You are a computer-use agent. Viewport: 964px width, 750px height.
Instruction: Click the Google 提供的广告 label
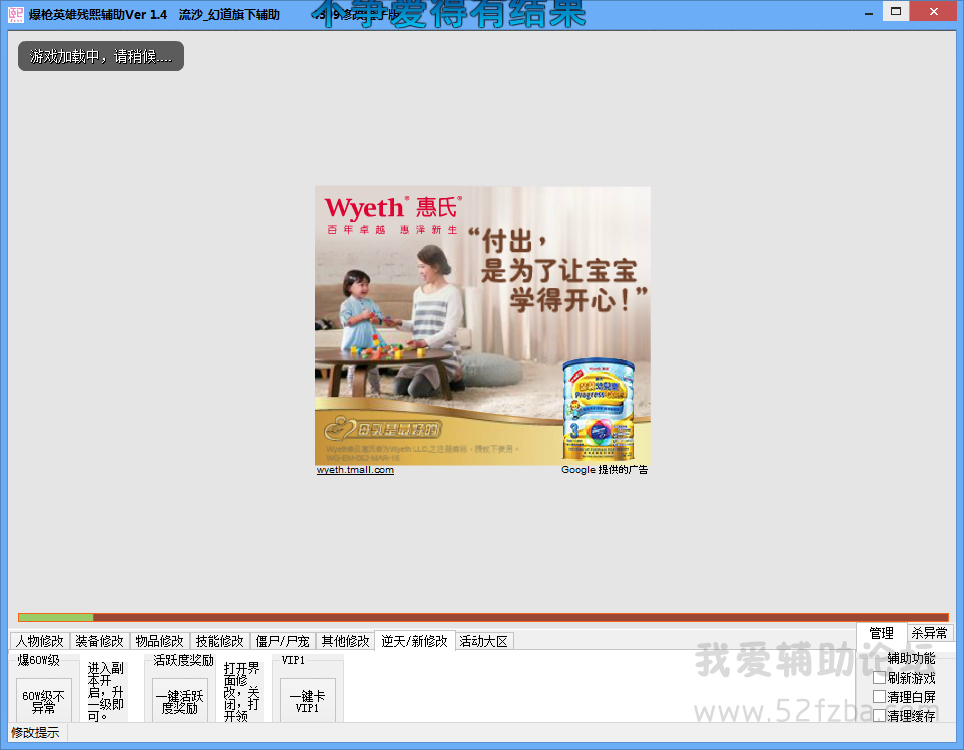pos(604,470)
